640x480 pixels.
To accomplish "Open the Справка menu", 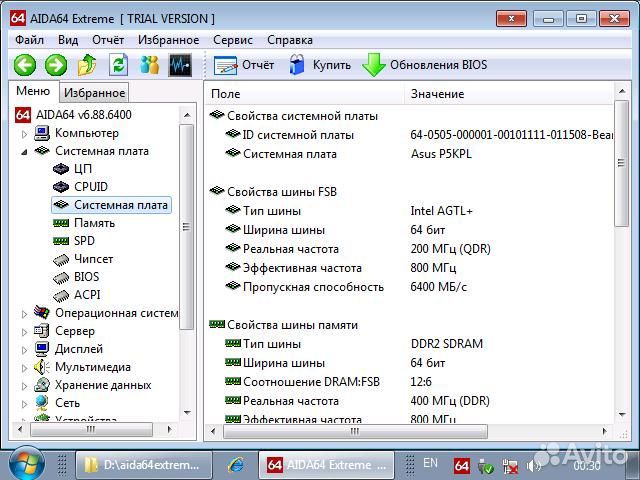I will point(290,40).
